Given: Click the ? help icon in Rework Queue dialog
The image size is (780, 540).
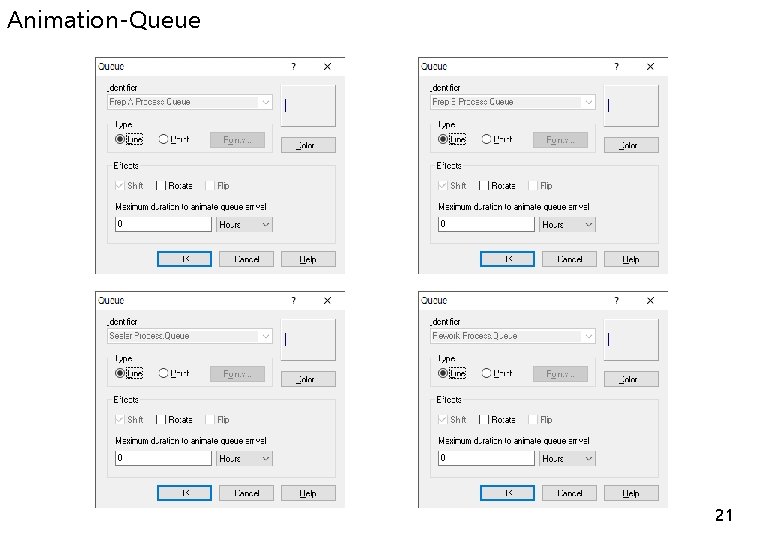Looking at the screenshot, I should pyautogui.click(x=616, y=300).
